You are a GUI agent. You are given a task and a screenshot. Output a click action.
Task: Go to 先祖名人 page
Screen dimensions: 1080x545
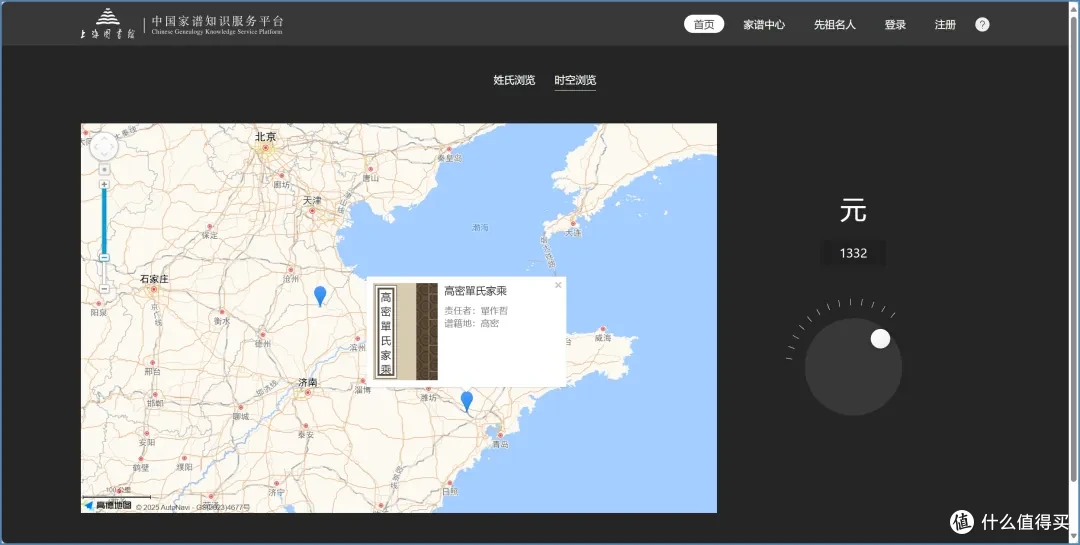(x=835, y=25)
